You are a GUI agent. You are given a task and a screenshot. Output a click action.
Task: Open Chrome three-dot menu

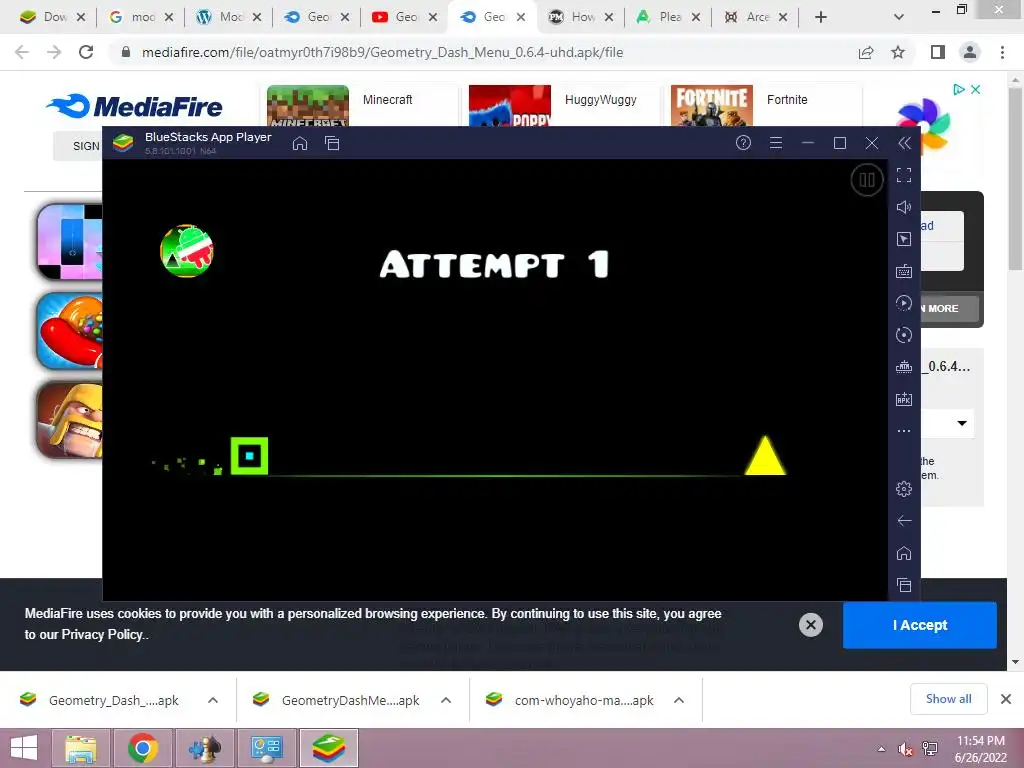point(1002,52)
